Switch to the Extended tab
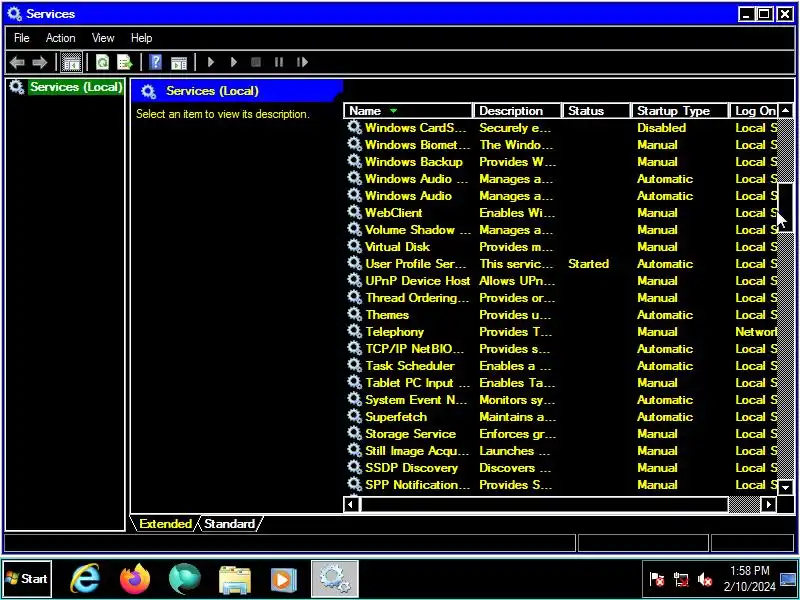The width and height of the screenshot is (800, 600). 165,523
